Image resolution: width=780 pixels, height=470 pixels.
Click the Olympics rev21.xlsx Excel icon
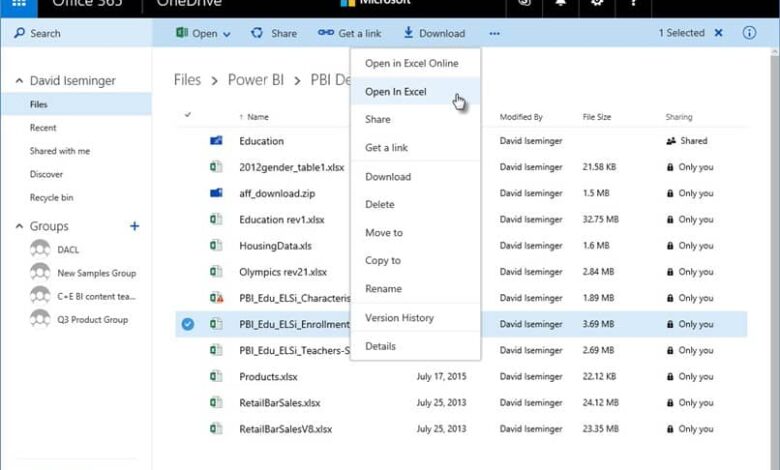tap(216, 272)
